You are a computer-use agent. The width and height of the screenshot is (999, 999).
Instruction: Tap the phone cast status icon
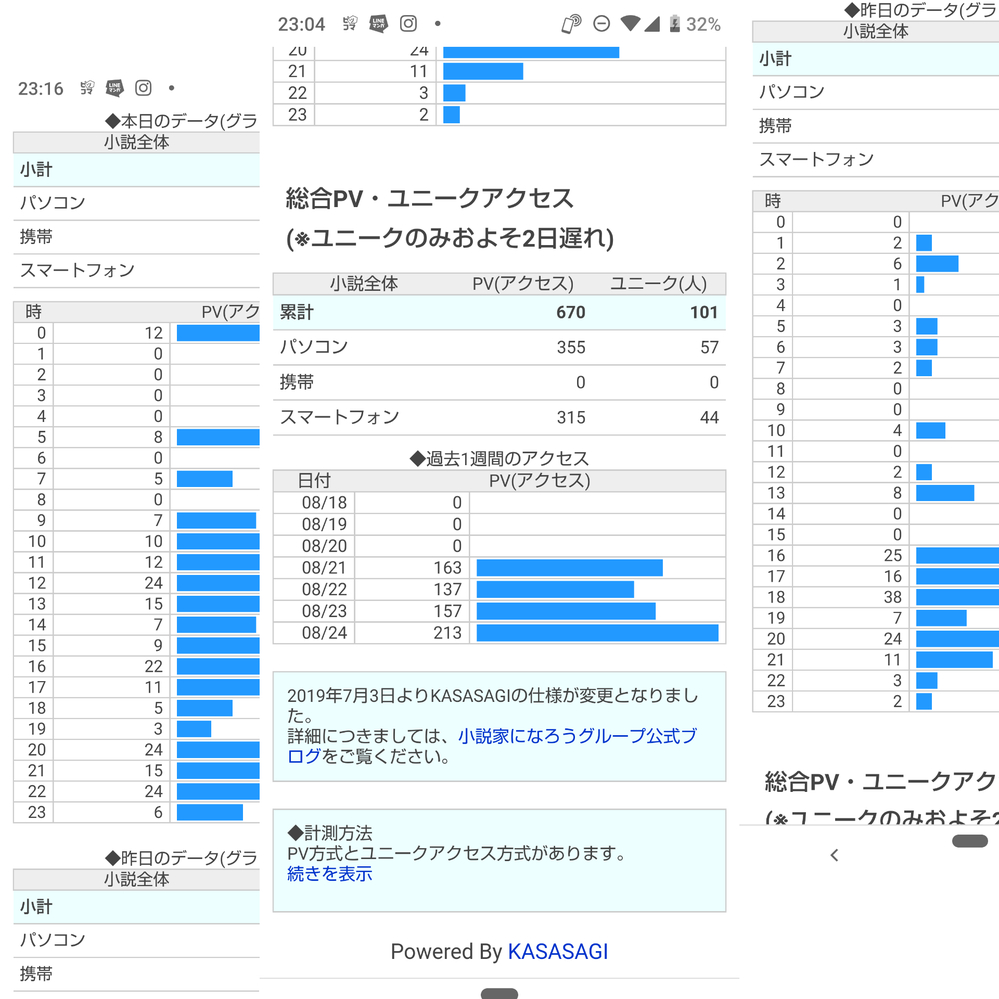point(572,24)
